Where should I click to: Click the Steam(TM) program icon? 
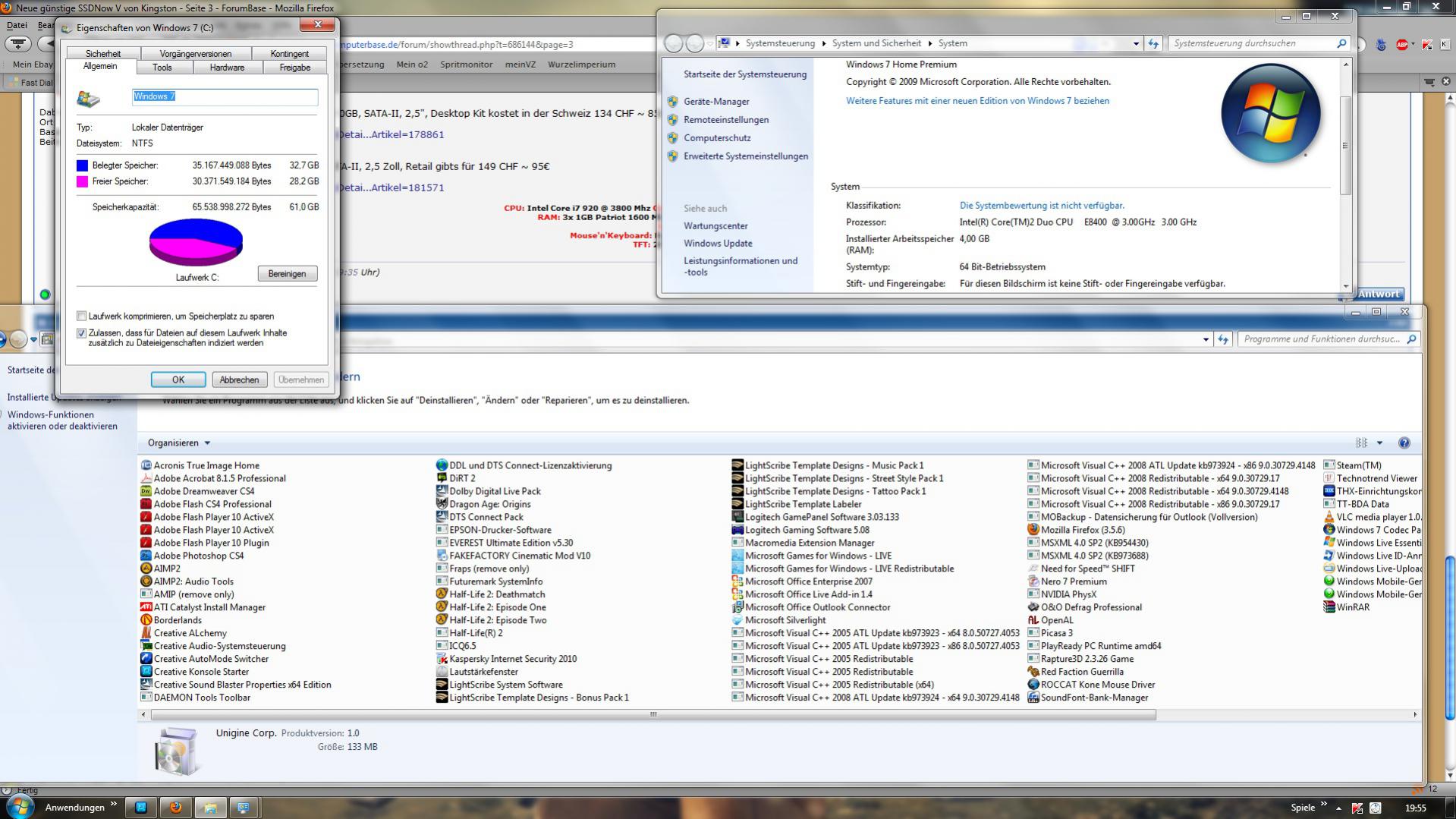1329,465
